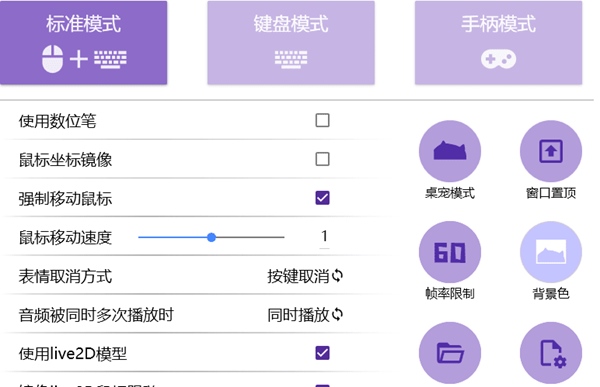Enable the 使用数位笔 checkbox
Screen dimensions: 600x387
322,120
